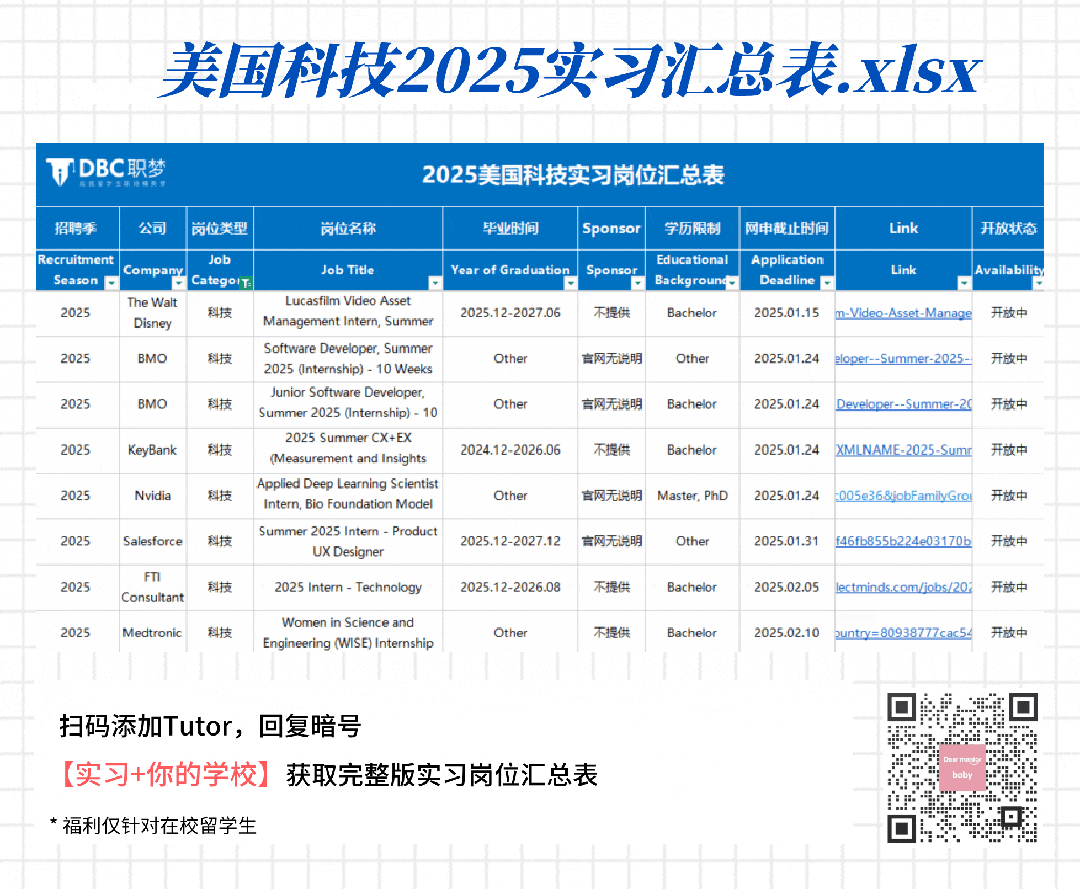Select the 'FTI Consultant' company cell
This screenshot has width=1080, height=889.
[x=152, y=587]
